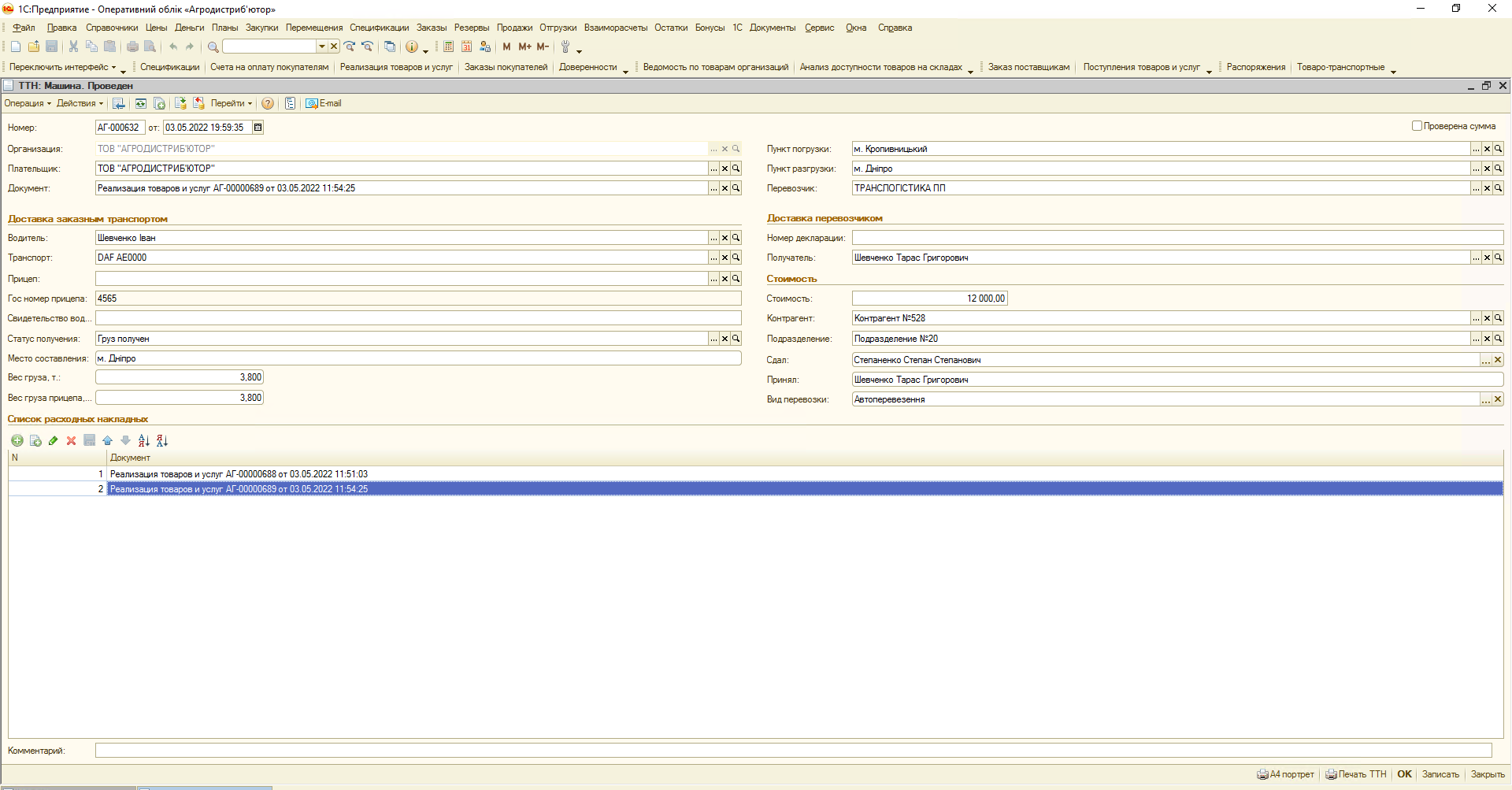
Task: Open the 'Действия' dropdown menu
Action: [80, 103]
